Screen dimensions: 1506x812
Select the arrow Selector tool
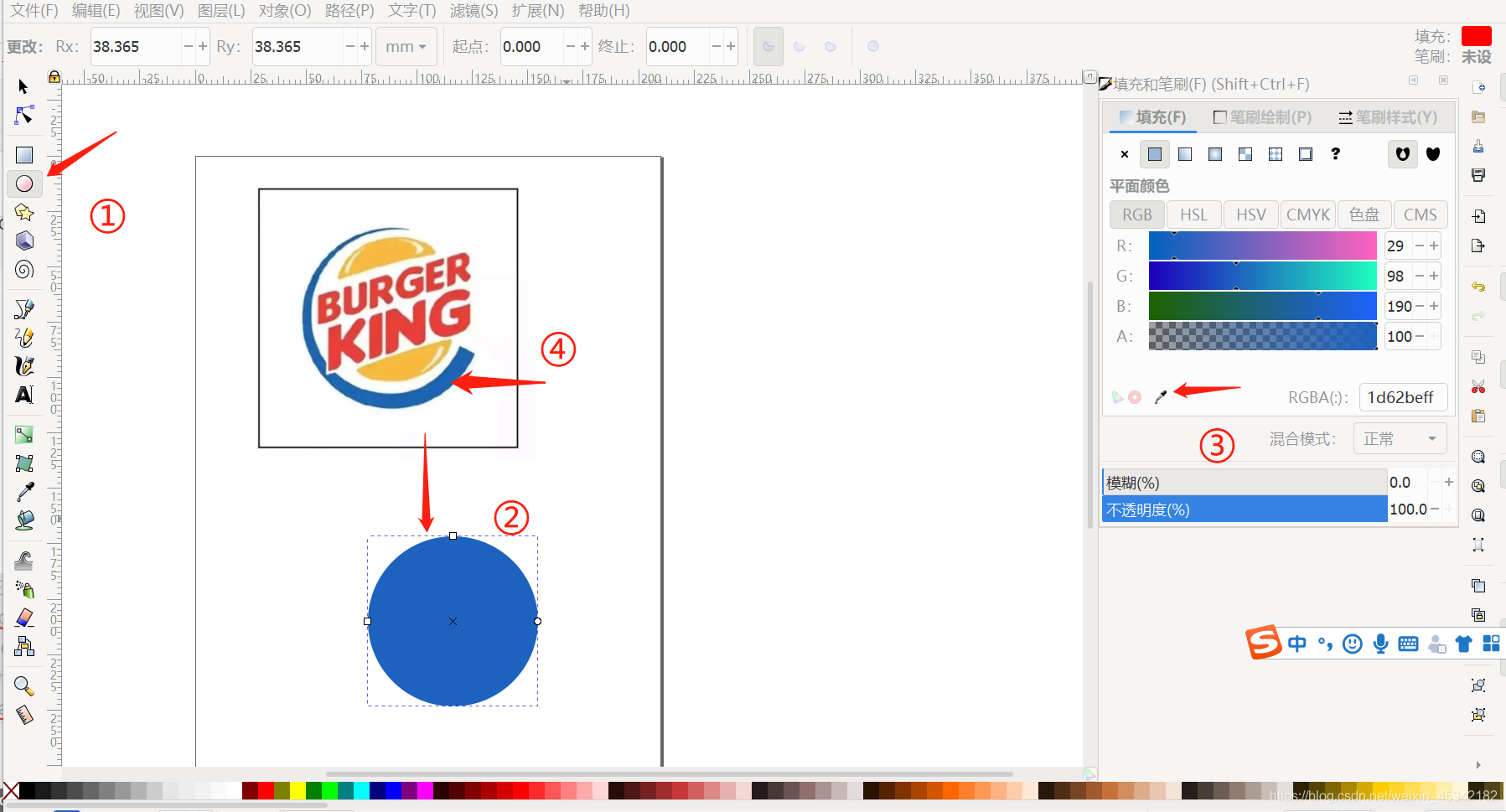23,87
